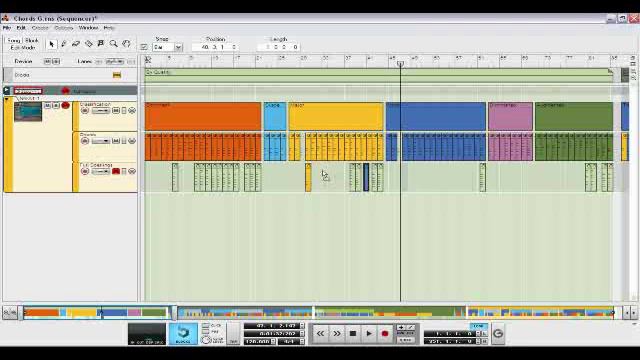Toggle the Click checkbox in the transport
The image size is (640, 360).
[x=206, y=326]
